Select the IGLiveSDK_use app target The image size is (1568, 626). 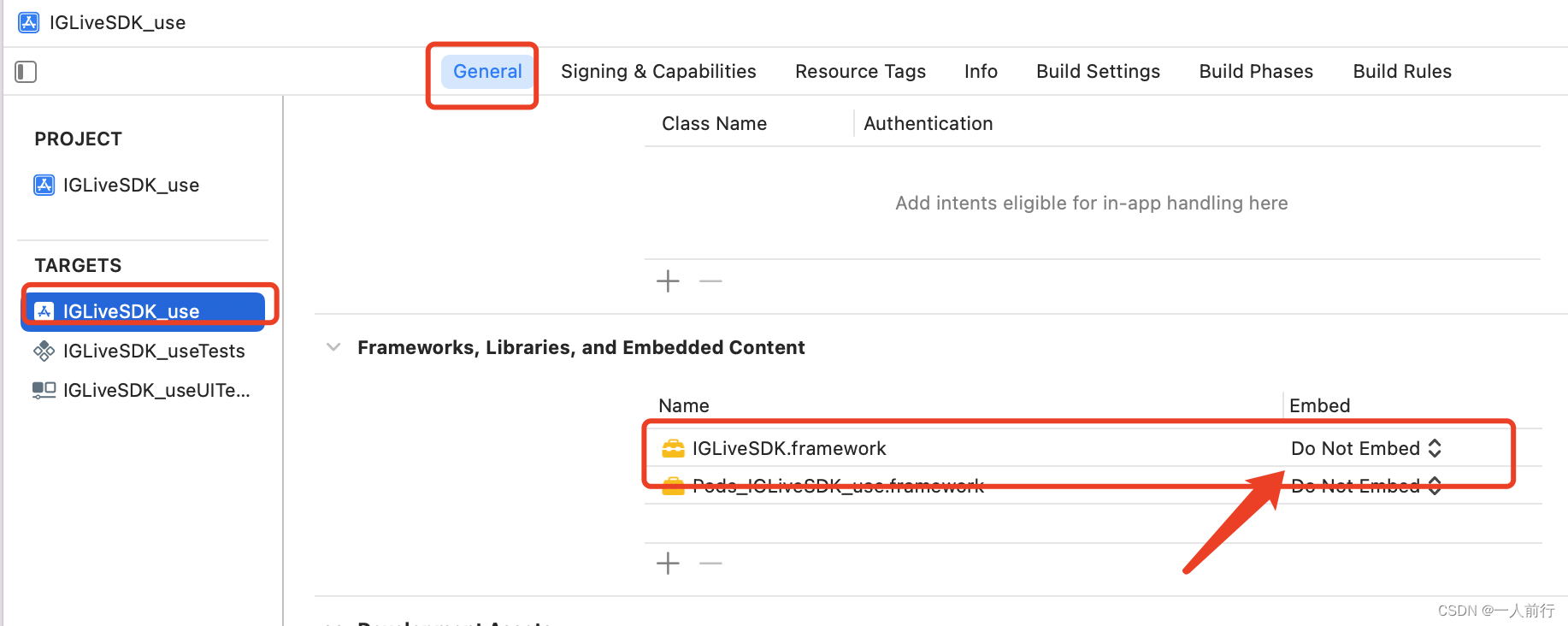(x=143, y=311)
